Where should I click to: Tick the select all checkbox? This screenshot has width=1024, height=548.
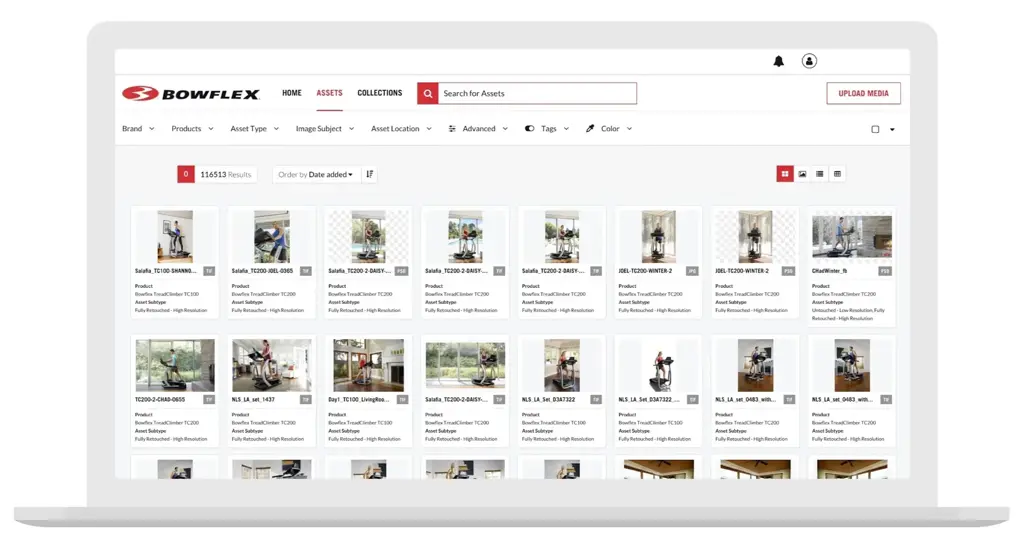pyautogui.click(x=875, y=129)
